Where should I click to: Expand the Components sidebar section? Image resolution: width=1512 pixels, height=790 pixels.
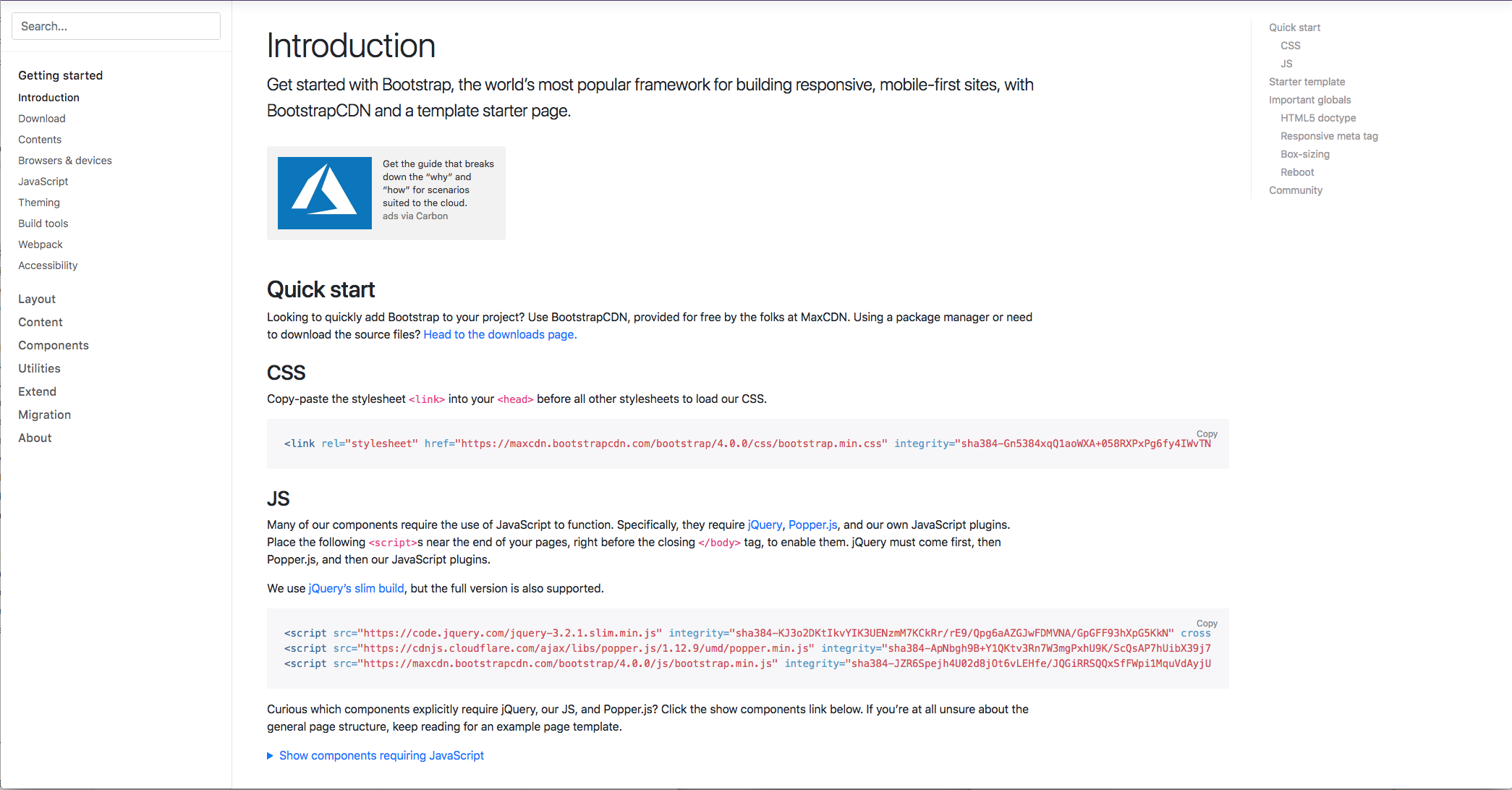pos(54,345)
